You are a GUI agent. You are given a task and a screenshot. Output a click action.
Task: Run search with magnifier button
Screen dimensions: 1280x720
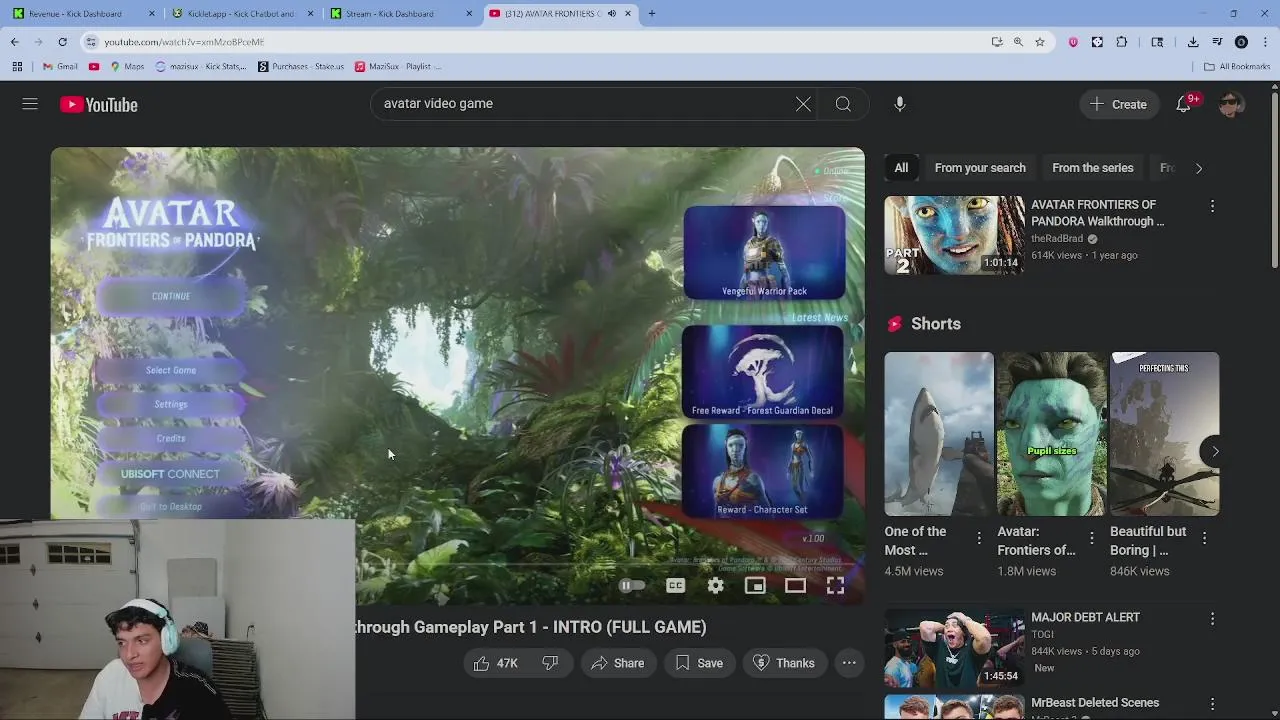click(x=843, y=104)
